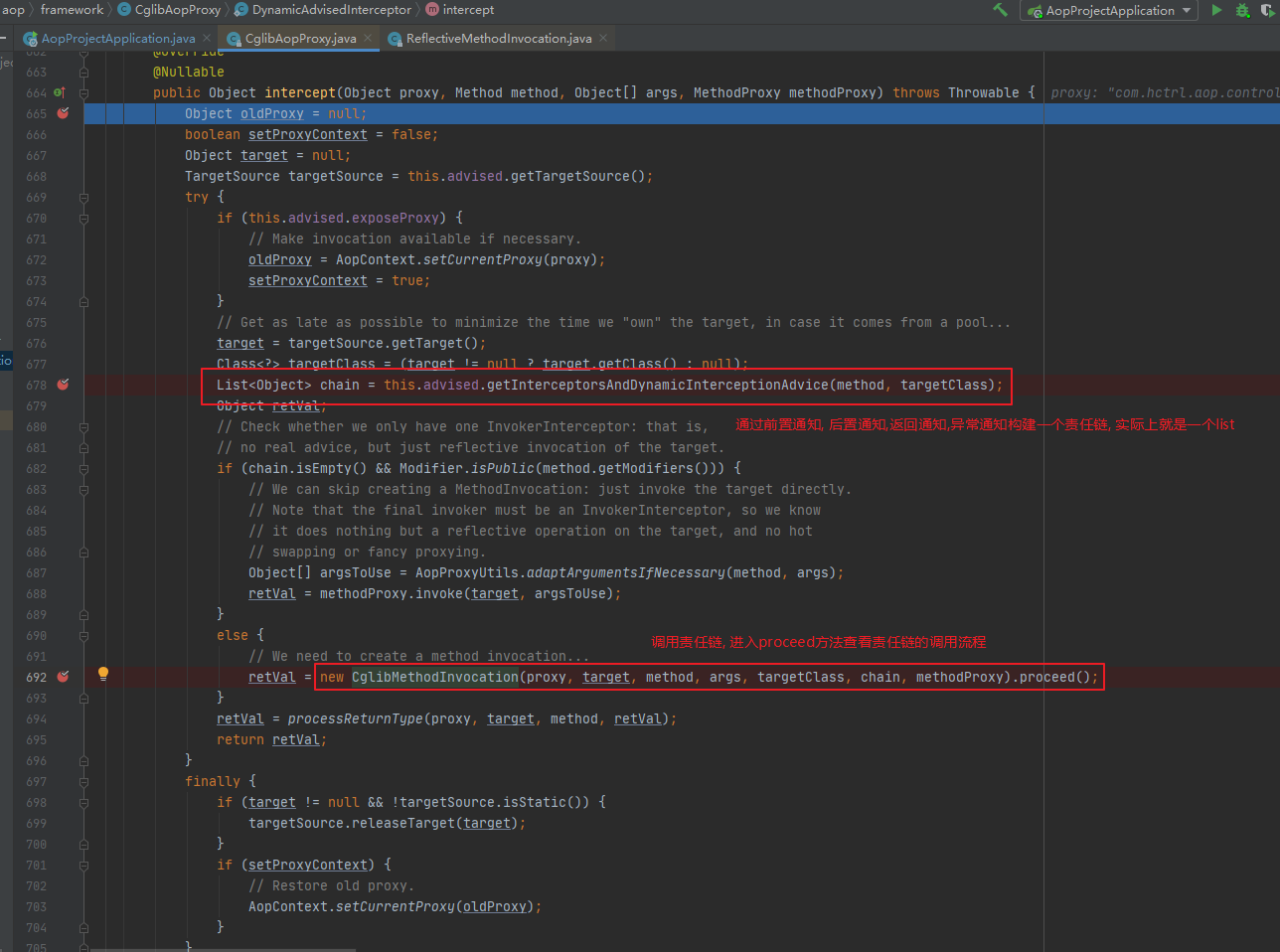The height and width of the screenshot is (952, 1280).
Task: Click "return retVal;" on line 695
Action: click(272, 739)
